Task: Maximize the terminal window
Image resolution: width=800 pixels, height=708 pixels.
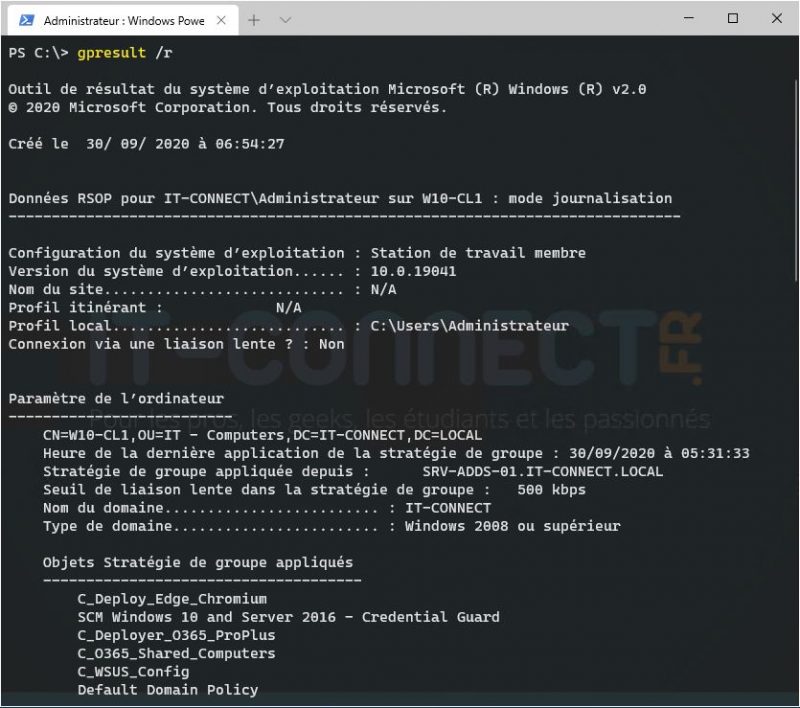Action: (x=733, y=18)
